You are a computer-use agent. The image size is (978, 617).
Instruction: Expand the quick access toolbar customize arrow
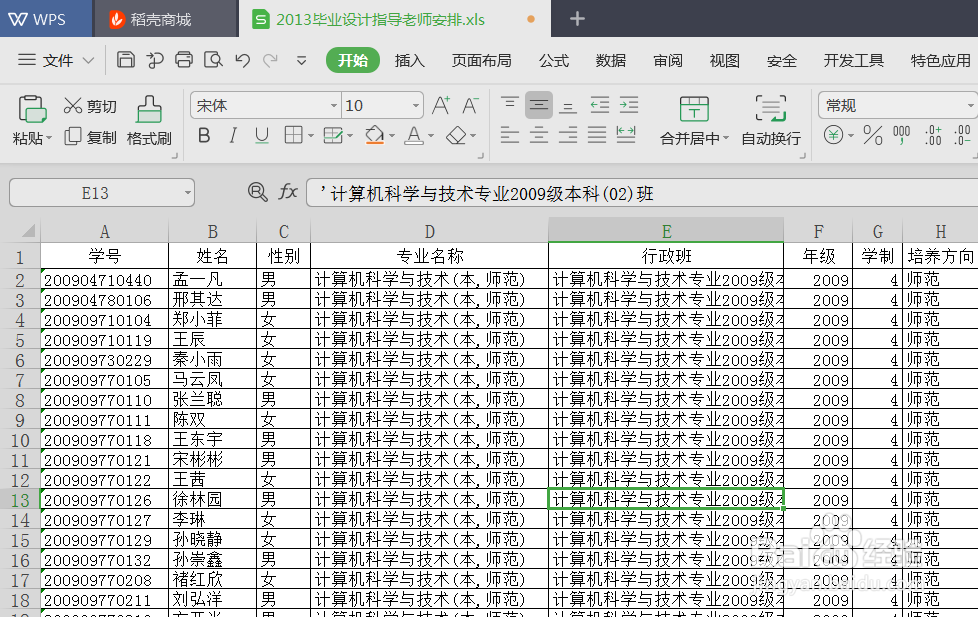pos(301,61)
